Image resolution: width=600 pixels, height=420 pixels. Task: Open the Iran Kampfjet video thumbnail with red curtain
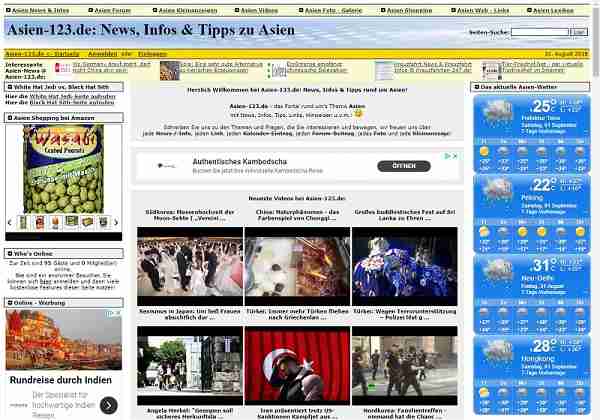tap(297, 366)
